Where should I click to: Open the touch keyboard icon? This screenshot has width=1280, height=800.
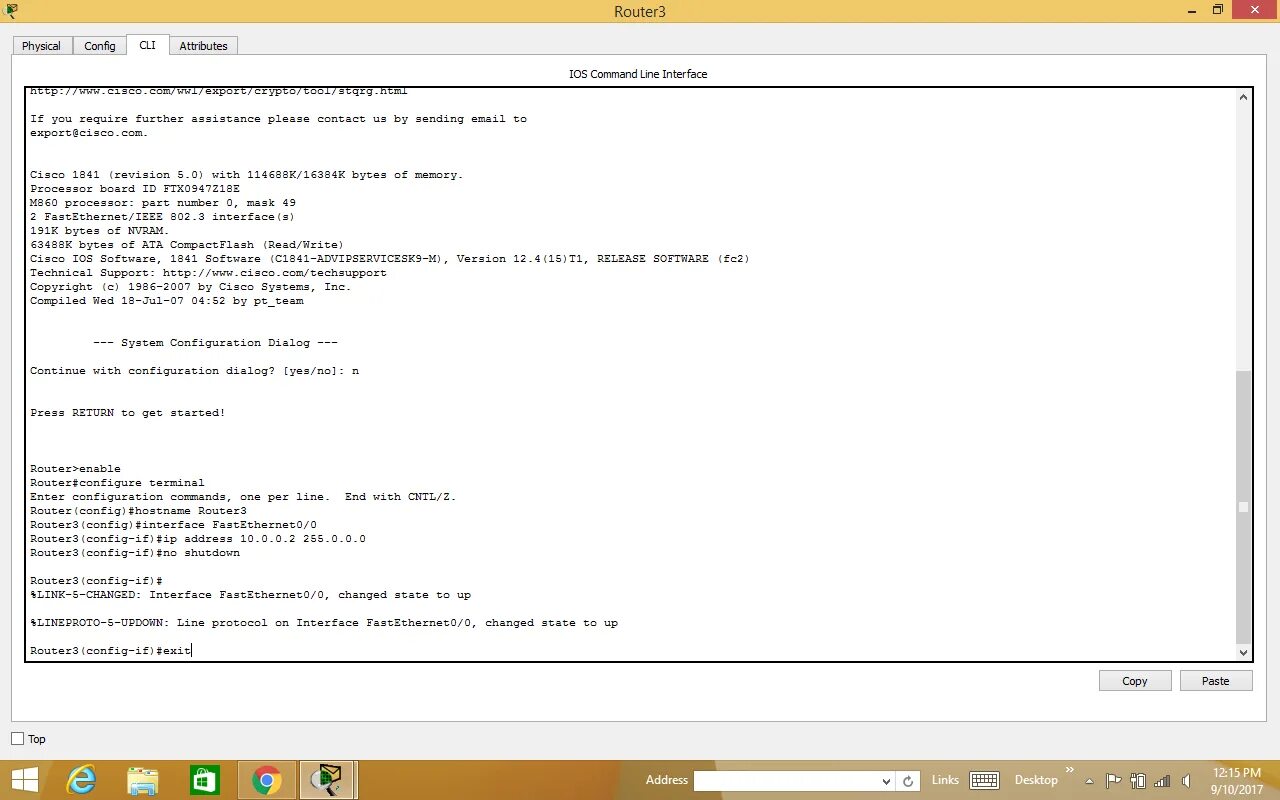point(984,780)
